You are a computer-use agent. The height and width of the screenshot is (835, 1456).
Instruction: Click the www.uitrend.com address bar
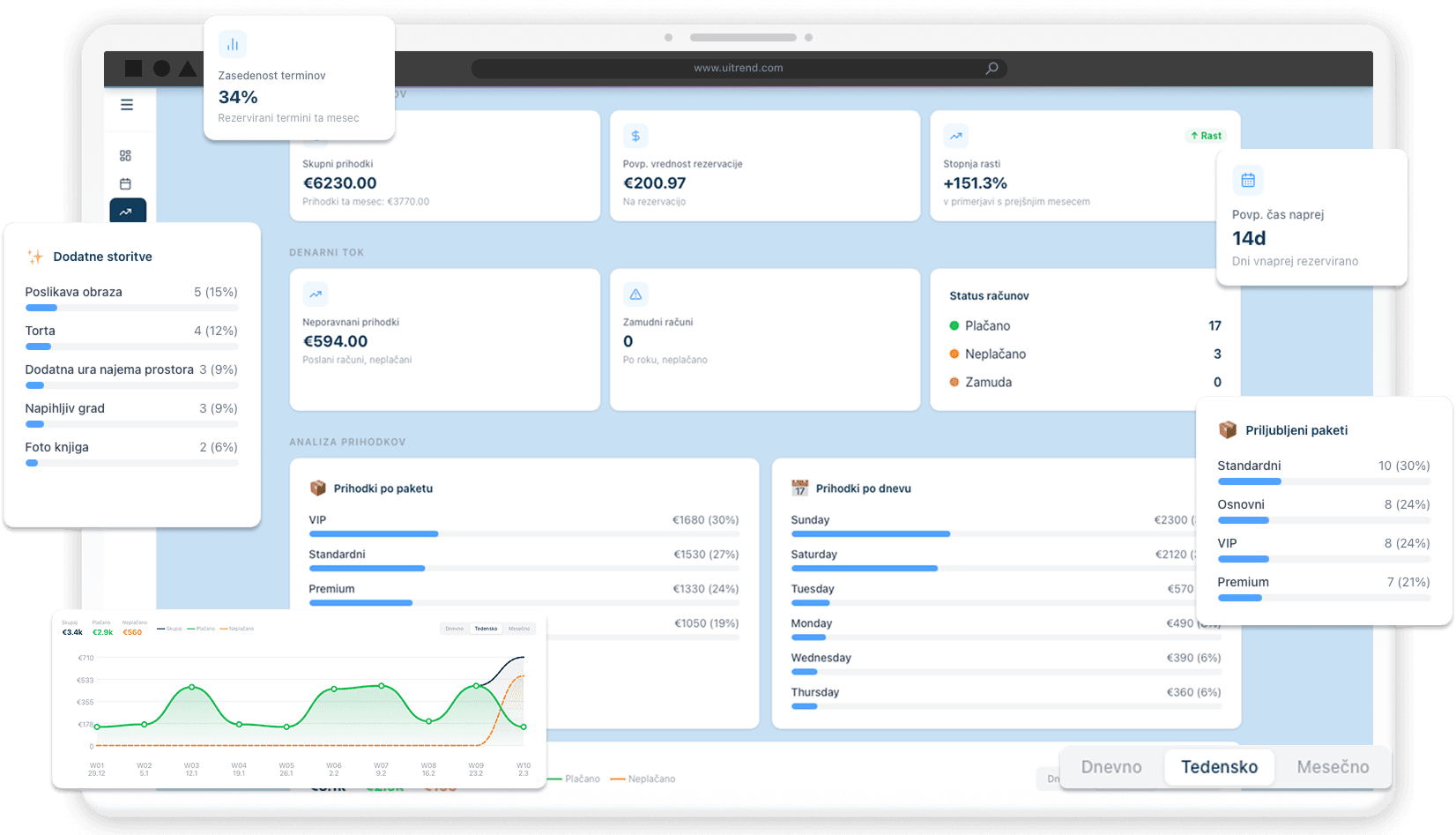click(x=738, y=68)
